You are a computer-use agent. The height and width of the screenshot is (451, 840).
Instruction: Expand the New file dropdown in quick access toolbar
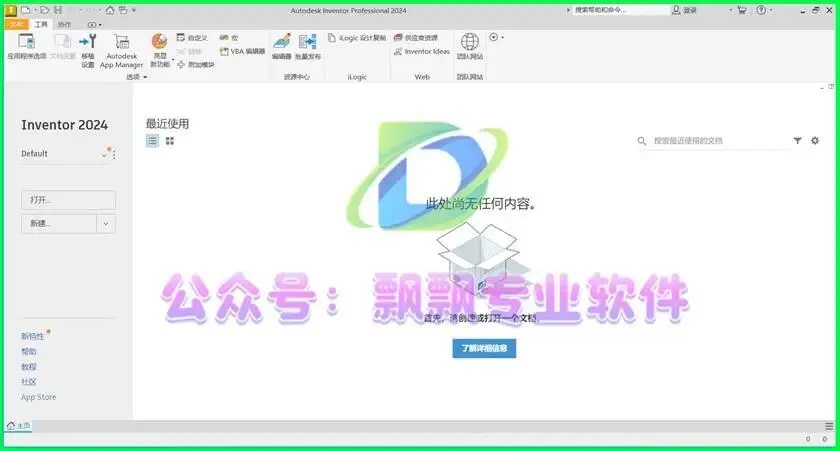pyautogui.click(x=34, y=10)
